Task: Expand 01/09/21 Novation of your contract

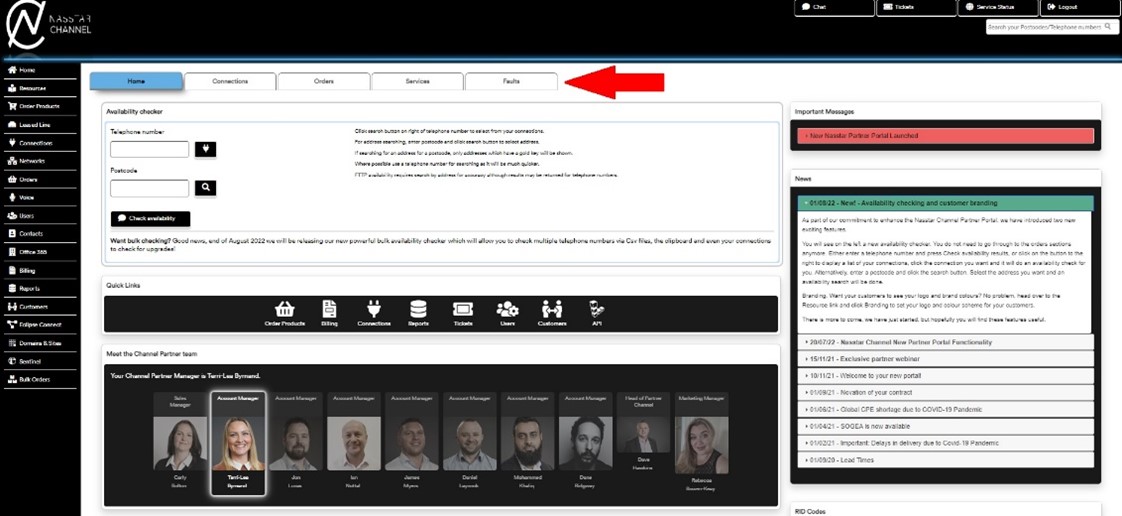Action: pos(945,392)
